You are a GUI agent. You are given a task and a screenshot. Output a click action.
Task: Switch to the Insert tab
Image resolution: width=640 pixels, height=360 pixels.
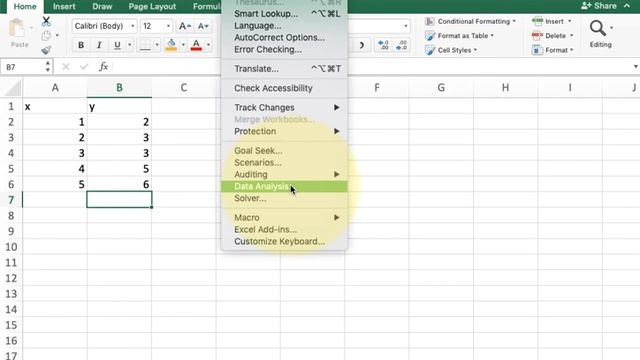click(x=64, y=7)
